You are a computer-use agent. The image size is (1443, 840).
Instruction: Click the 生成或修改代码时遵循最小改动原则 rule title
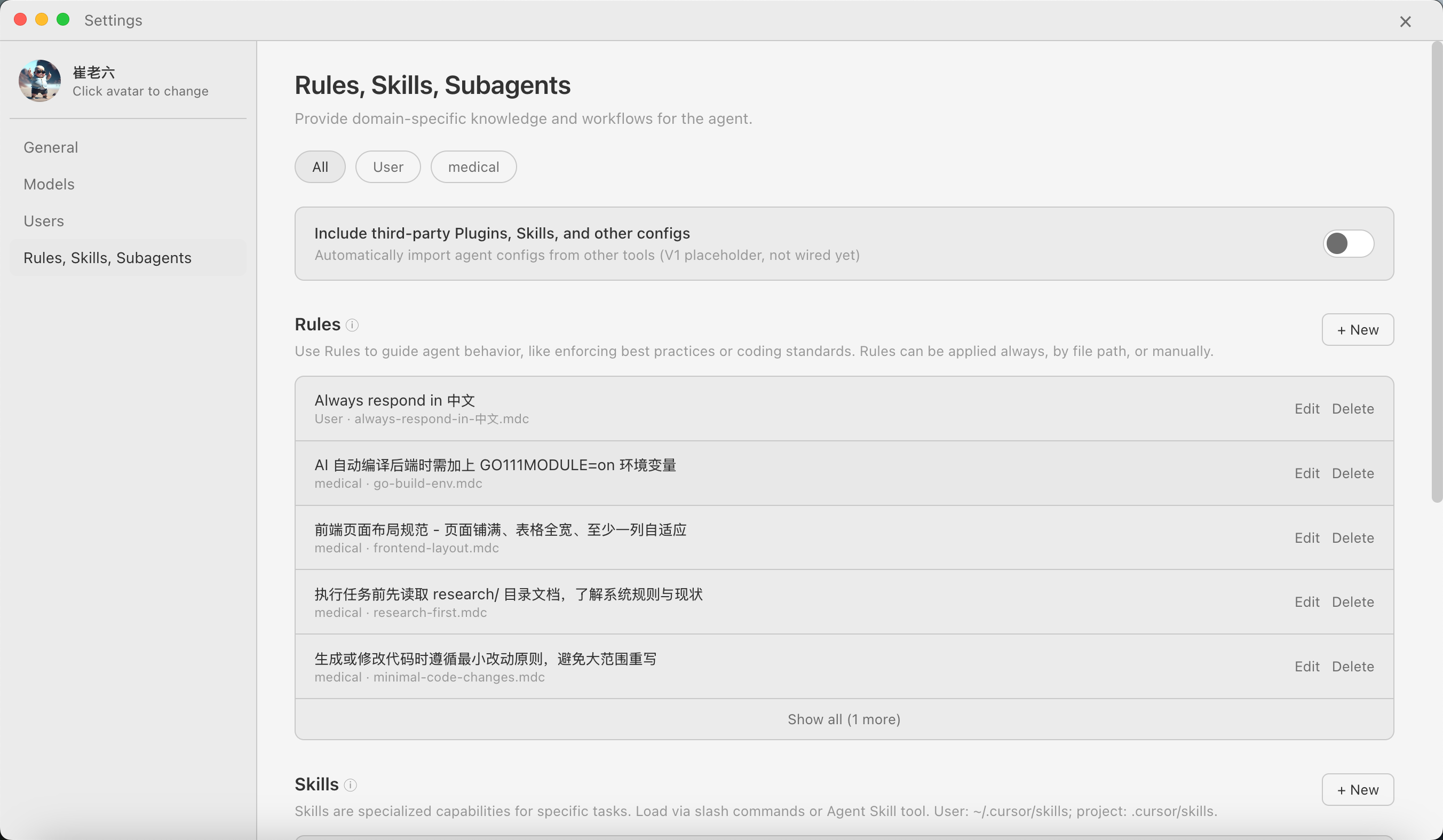[x=485, y=660]
